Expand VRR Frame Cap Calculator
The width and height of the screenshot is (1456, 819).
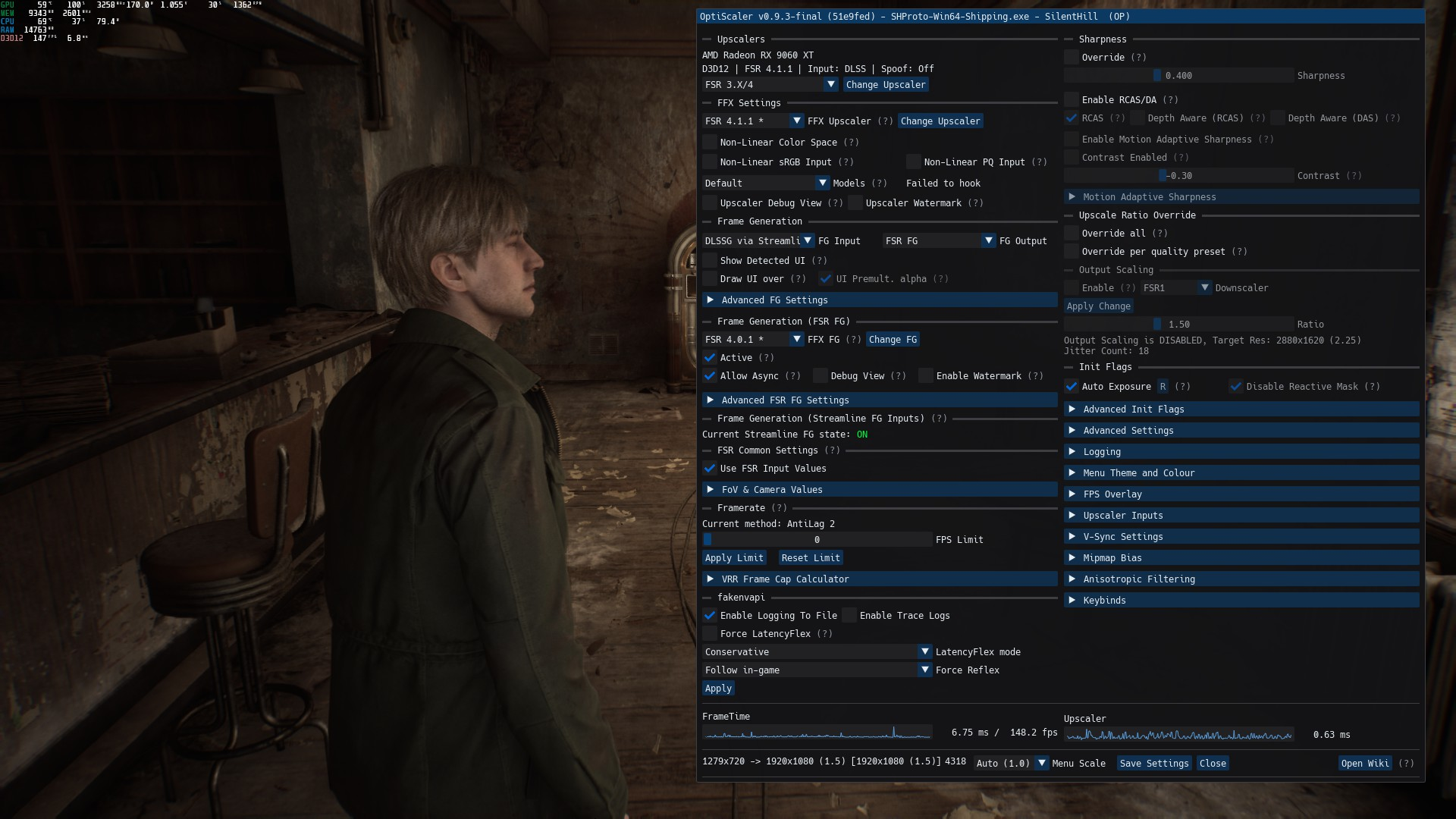coord(880,579)
